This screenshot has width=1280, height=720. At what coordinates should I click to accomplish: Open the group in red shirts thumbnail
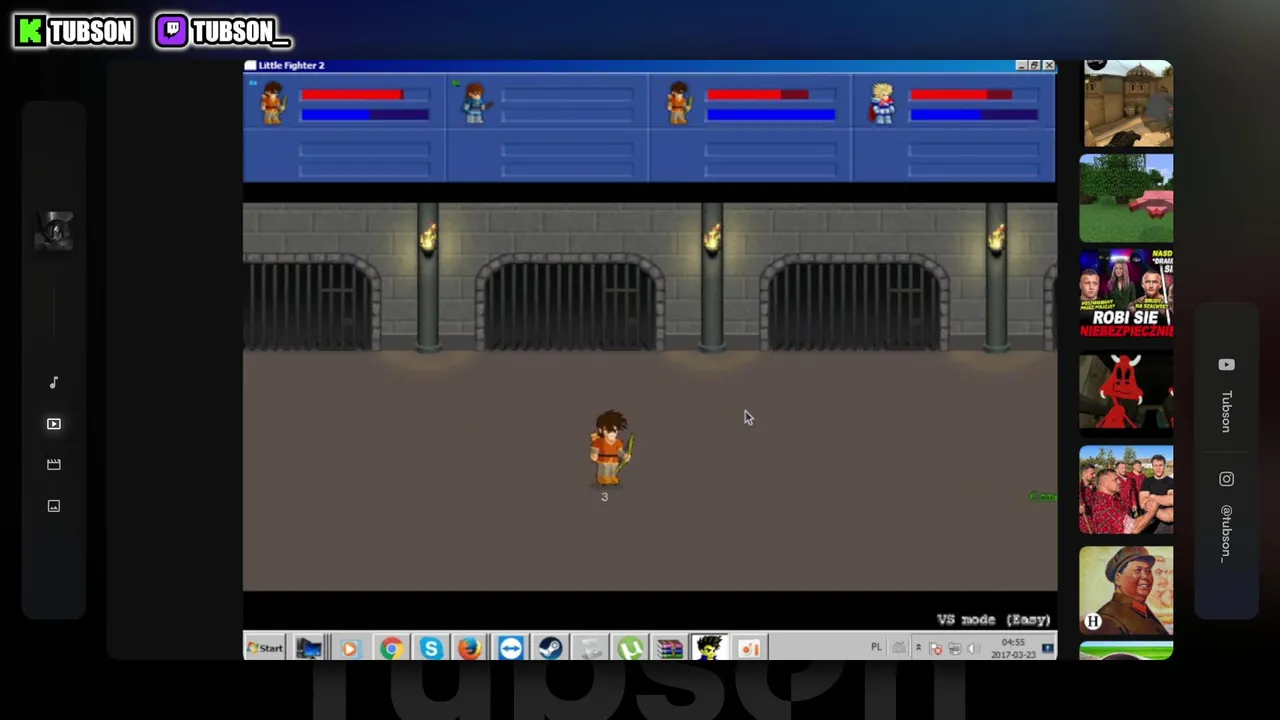(x=1126, y=489)
